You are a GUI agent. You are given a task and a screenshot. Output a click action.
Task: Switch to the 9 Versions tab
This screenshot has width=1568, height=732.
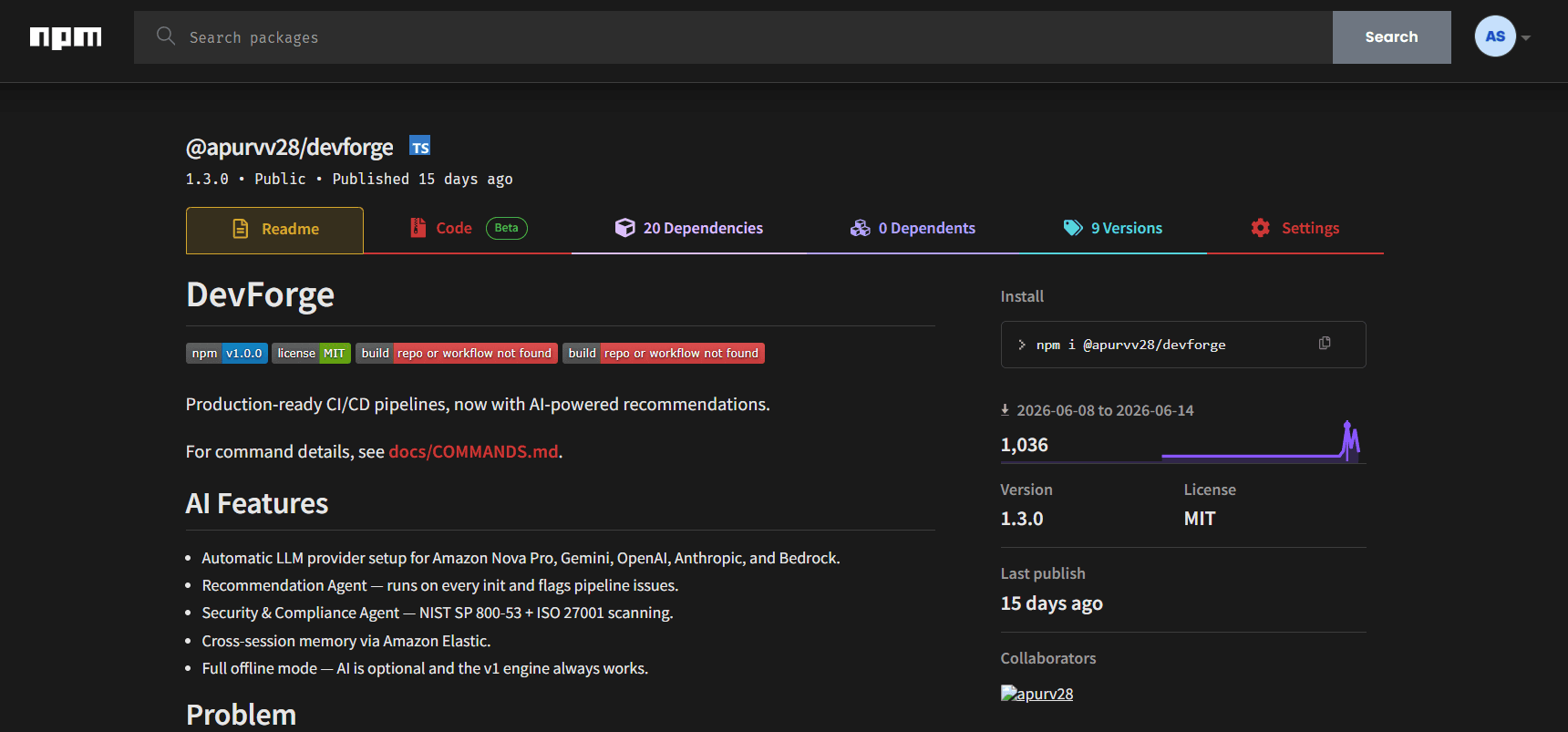[1112, 229]
